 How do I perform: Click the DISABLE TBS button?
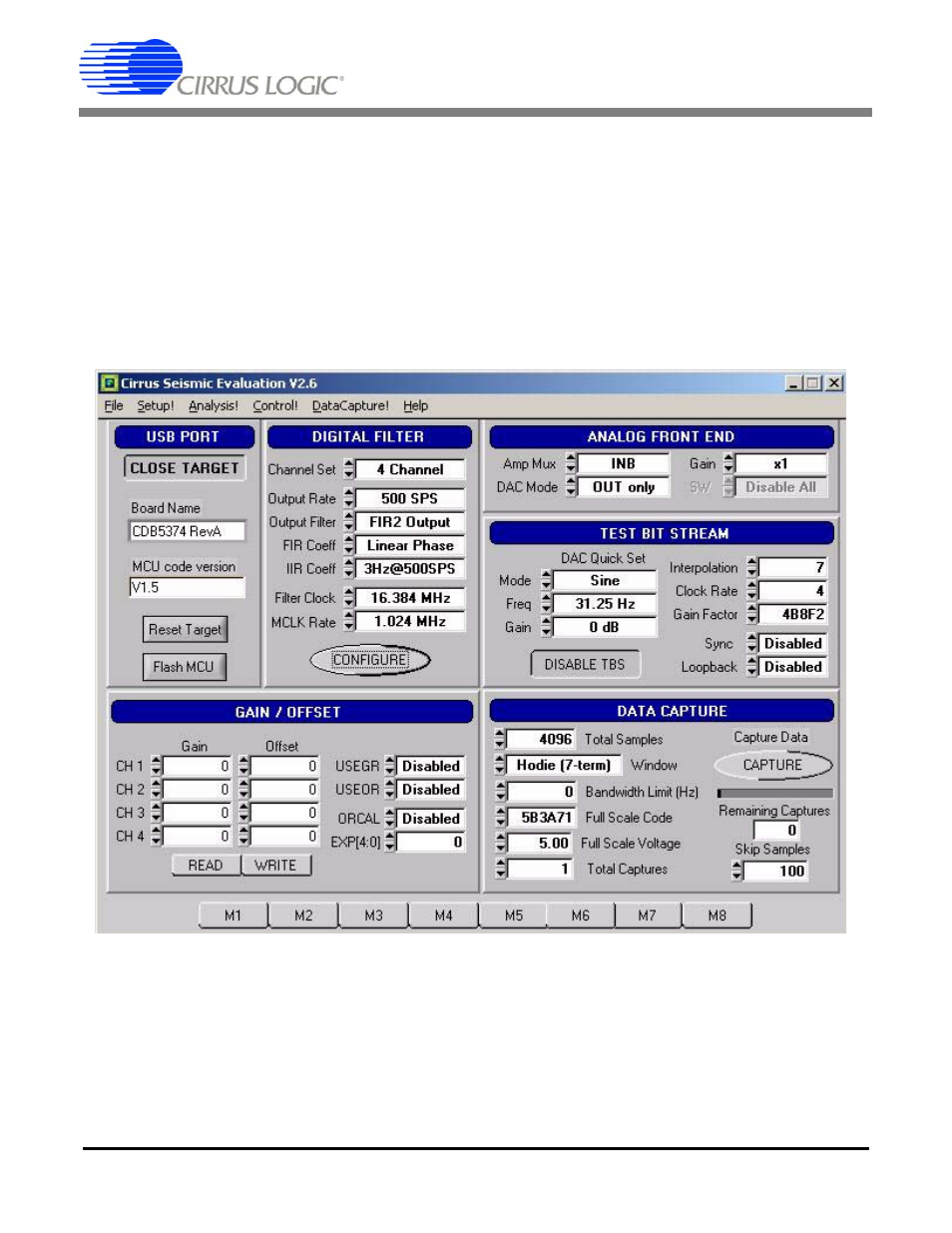coord(585,665)
